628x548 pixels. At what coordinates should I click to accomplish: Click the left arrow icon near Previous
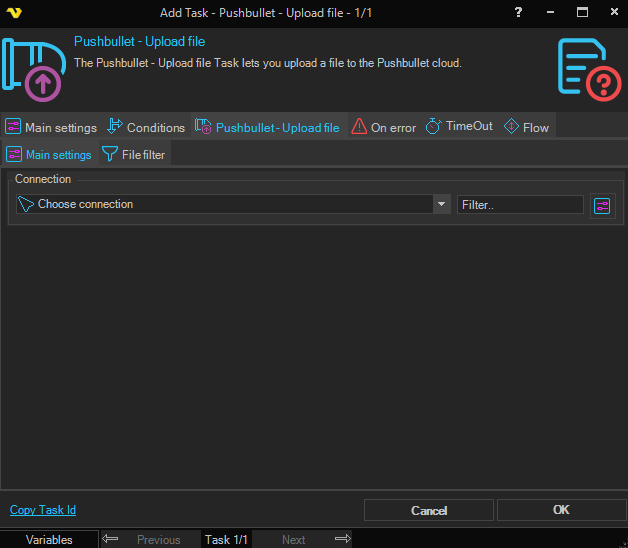(111, 539)
